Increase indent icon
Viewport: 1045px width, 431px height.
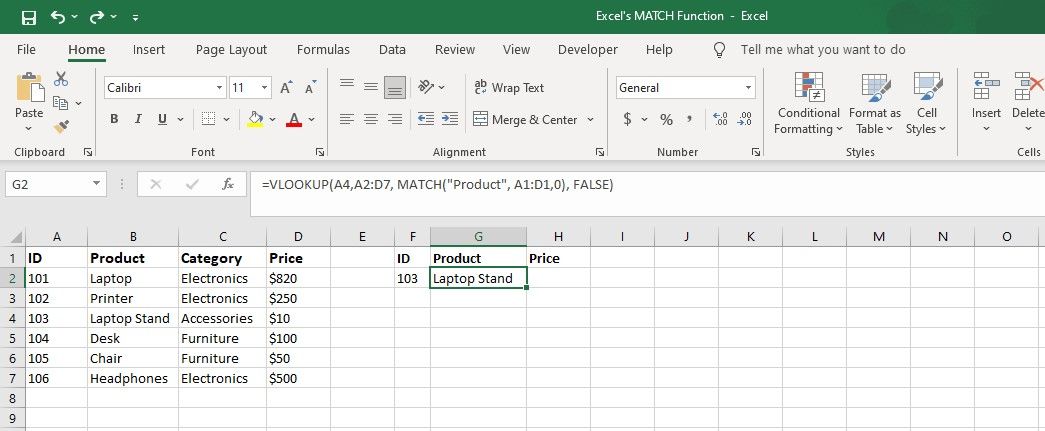tap(450, 119)
